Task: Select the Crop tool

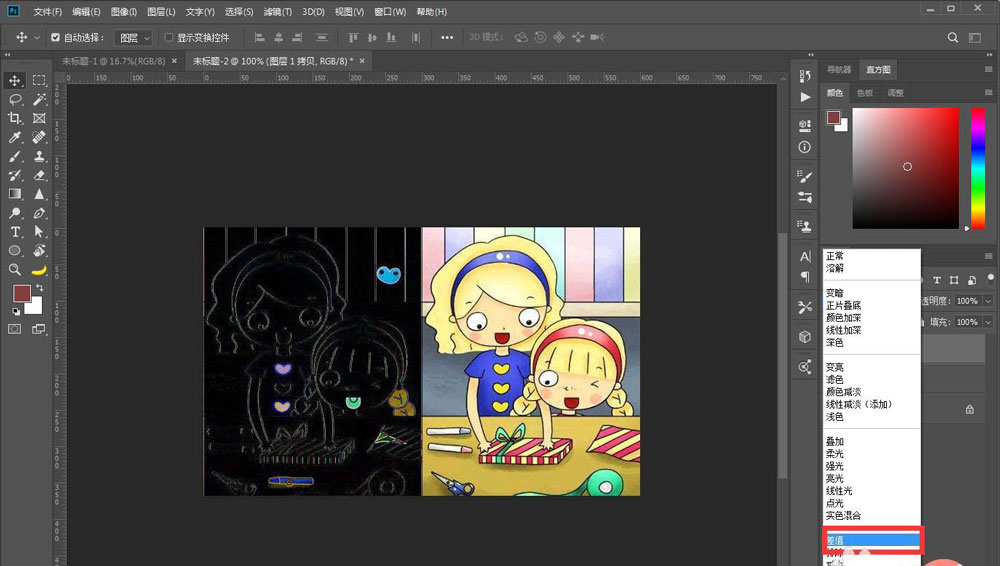Action: point(15,118)
